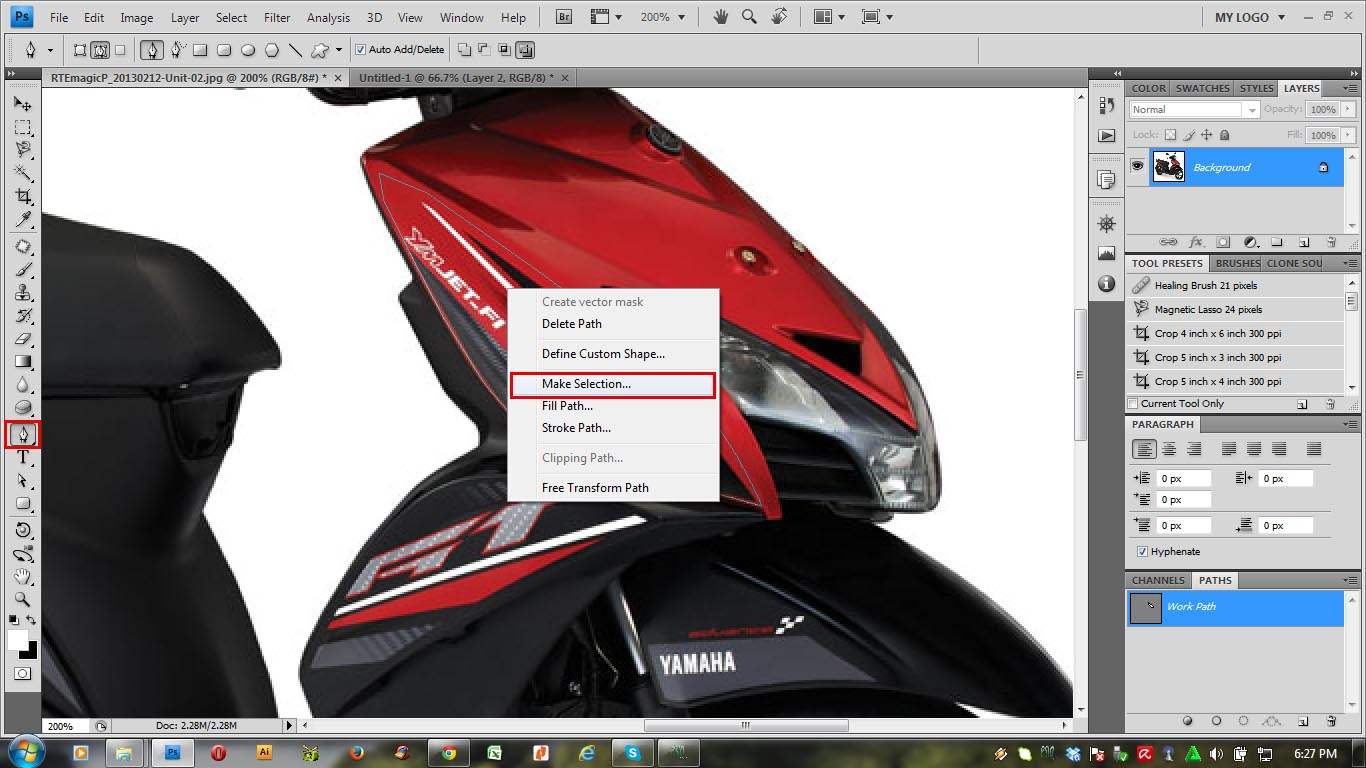The height and width of the screenshot is (768, 1366).
Task: Stroke path with brush in Paths panel
Action: (1217, 721)
